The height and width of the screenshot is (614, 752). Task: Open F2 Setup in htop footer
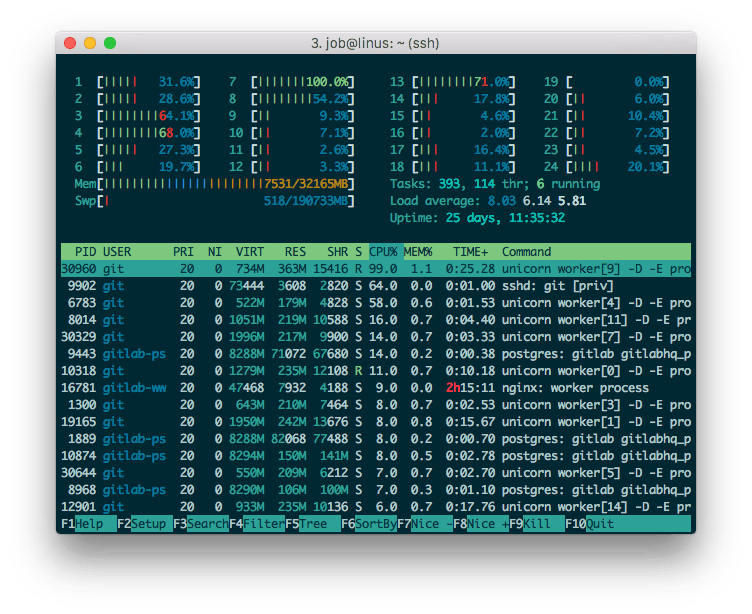point(145,524)
